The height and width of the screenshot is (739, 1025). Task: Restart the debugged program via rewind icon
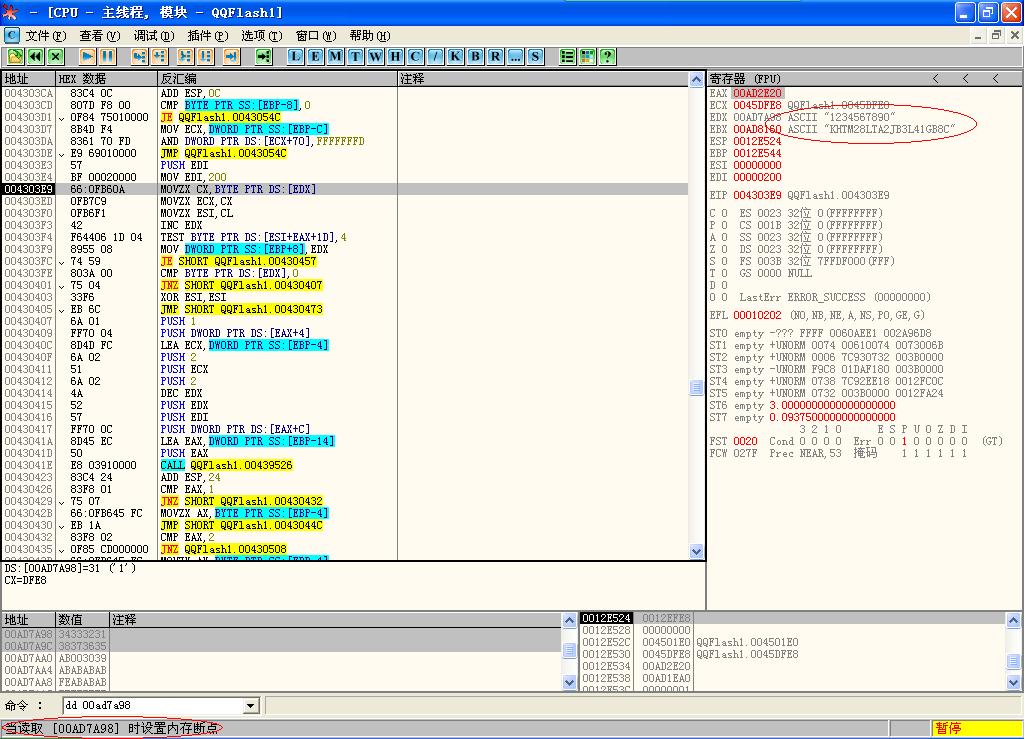point(36,57)
